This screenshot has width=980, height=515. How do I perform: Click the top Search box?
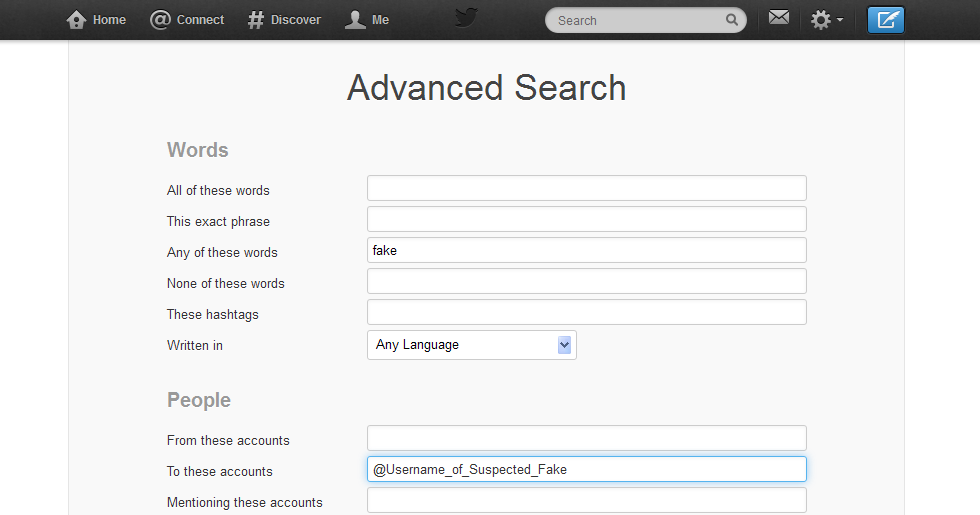[636, 20]
